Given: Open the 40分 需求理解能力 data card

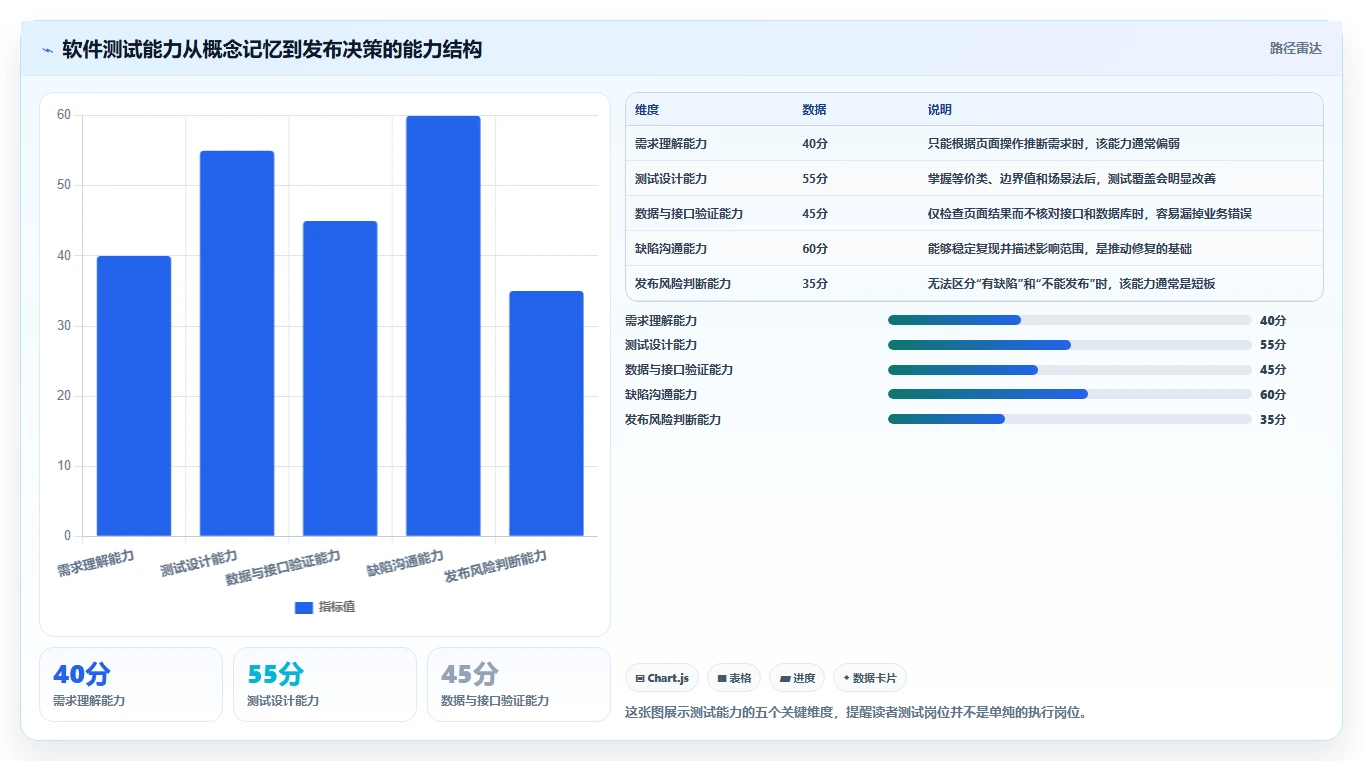Looking at the screenshot, I should tap(131, 684).
